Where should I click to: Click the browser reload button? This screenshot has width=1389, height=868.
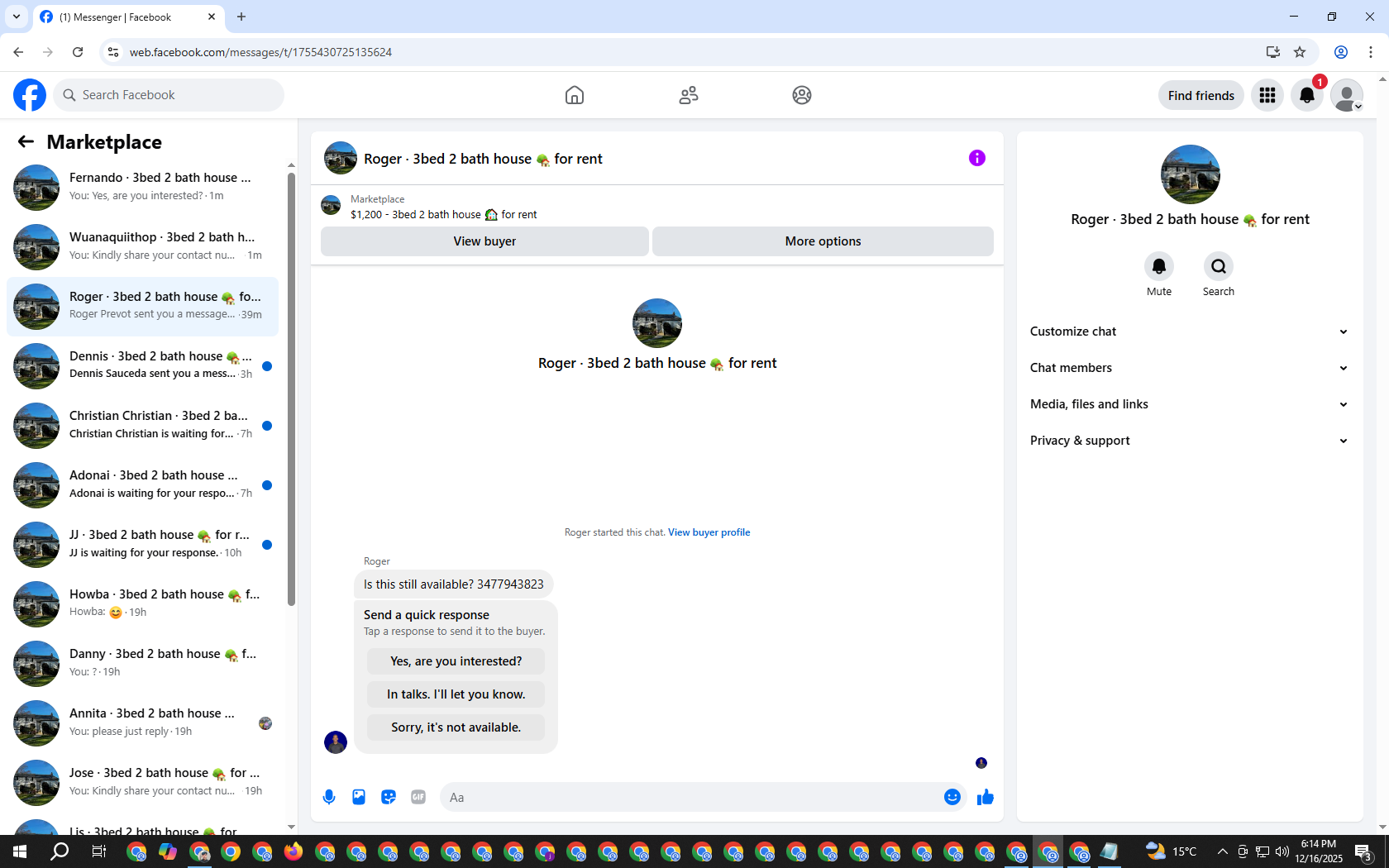(x=78, y=52)
